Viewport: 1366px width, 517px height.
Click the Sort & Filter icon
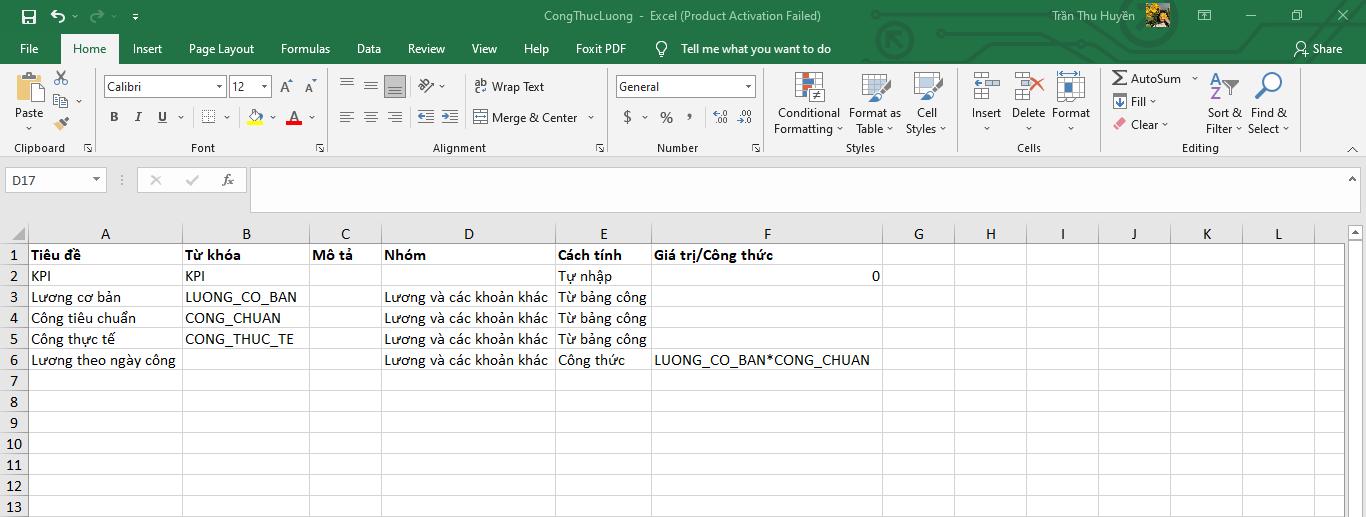tap(1224, 104)
